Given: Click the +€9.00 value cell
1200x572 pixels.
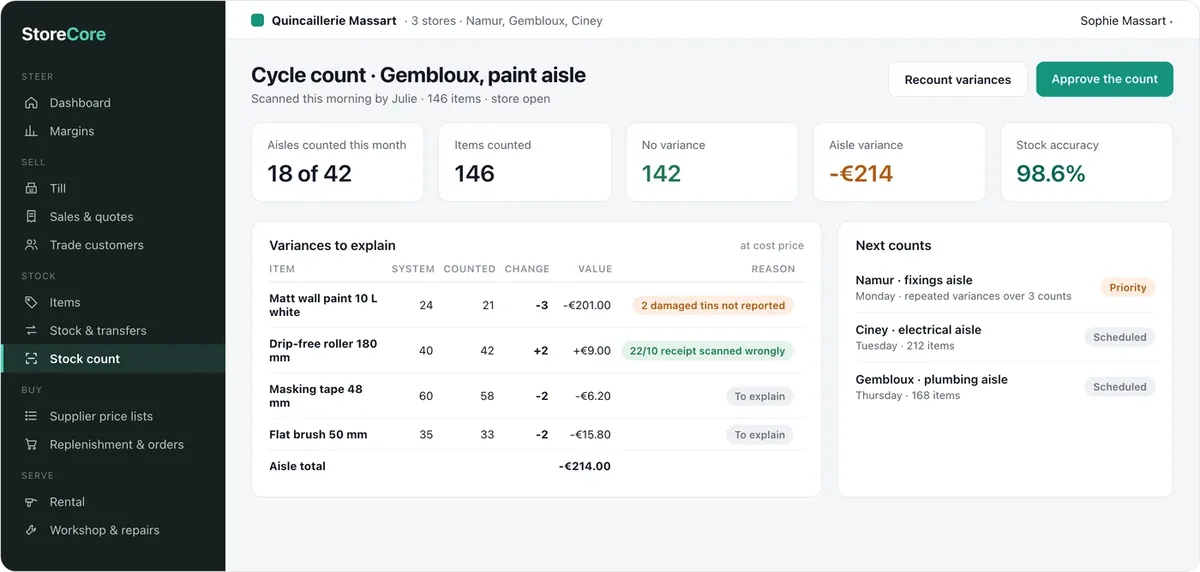Looking at the screenshot, I should pyautogui.click(x=592, y=351).
